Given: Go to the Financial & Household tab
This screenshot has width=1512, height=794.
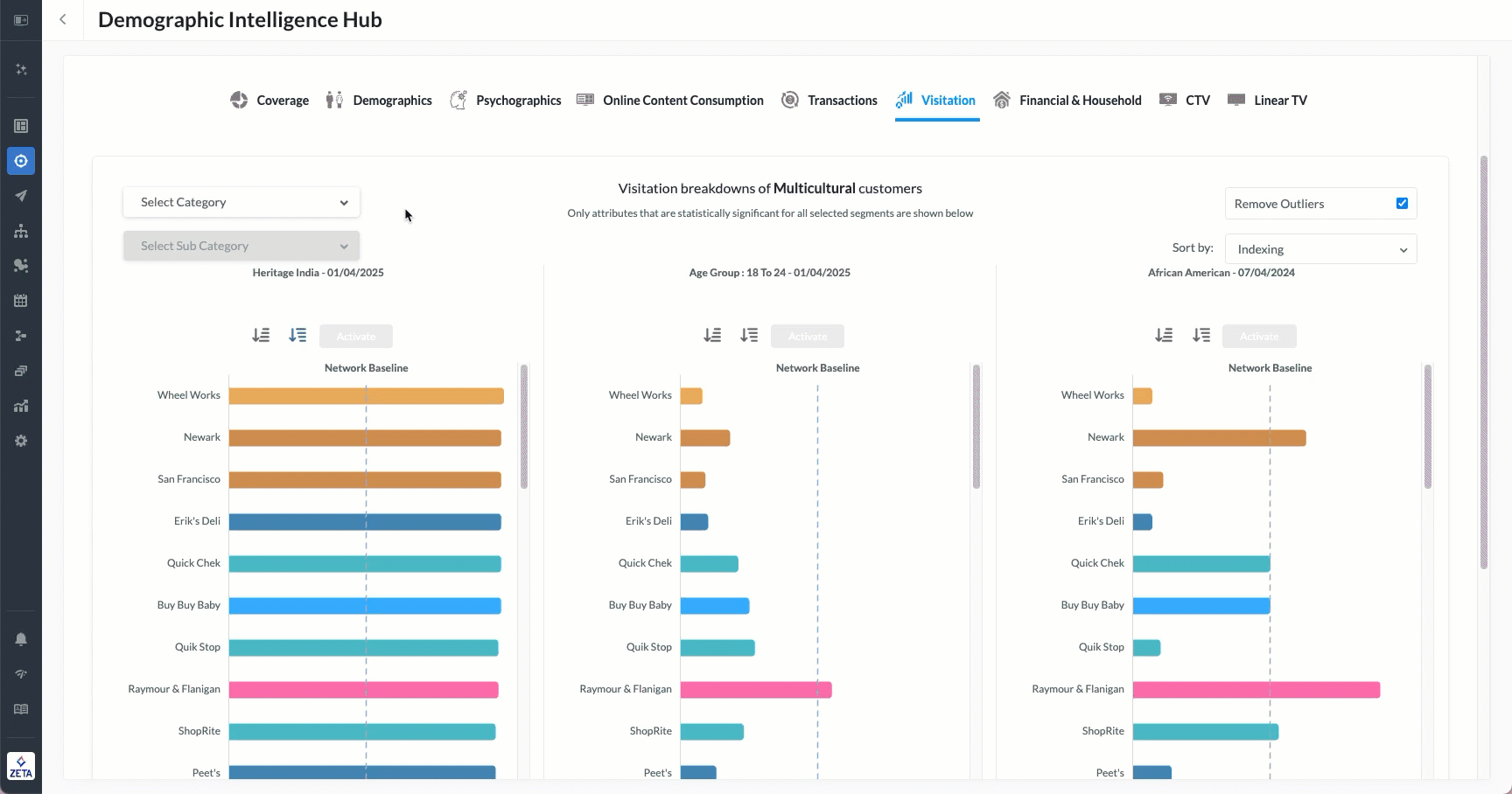Looking at the screenshot, I should coord(1067,101).
